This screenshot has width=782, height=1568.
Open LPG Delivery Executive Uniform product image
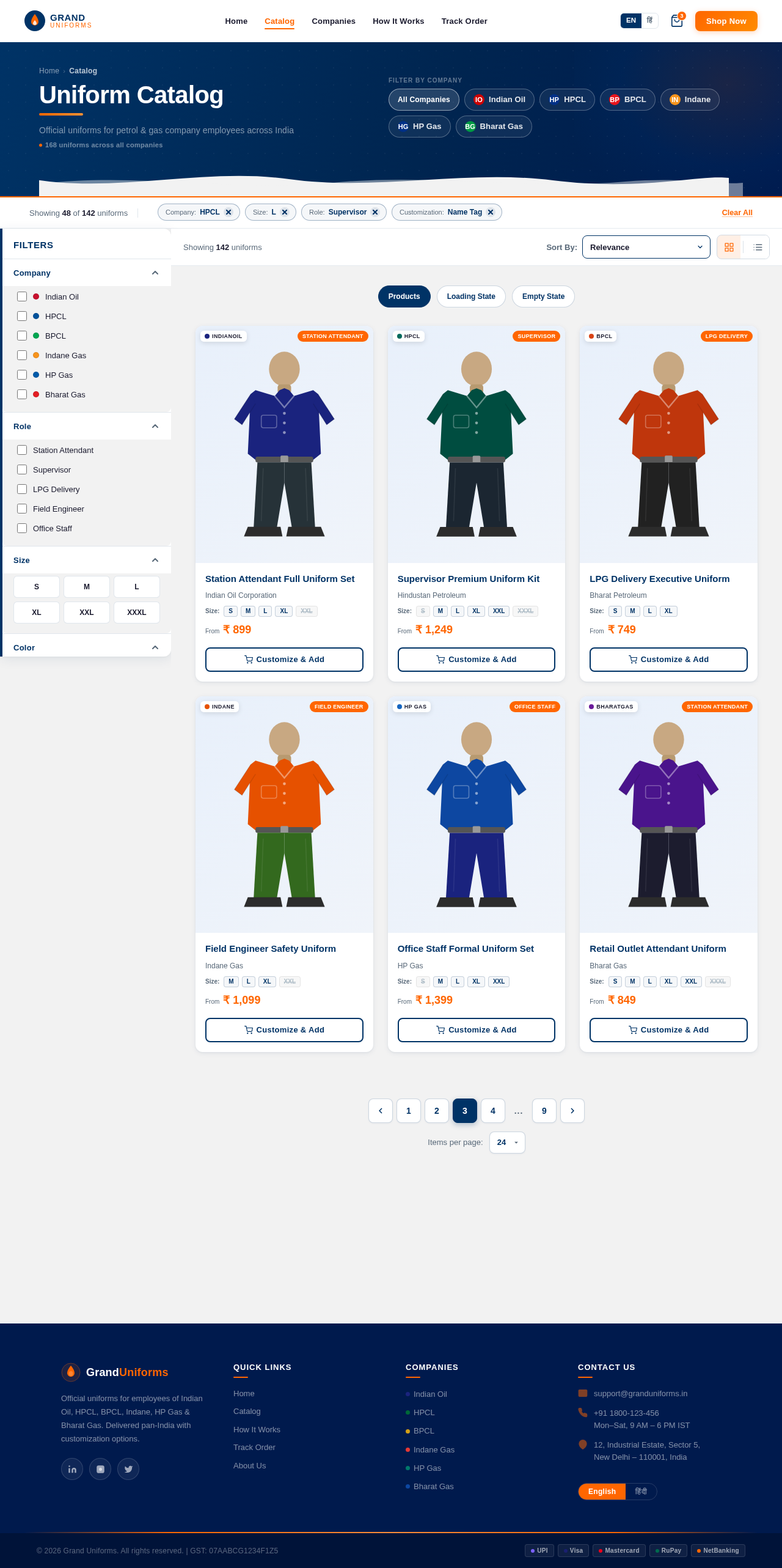pos(668,444)
